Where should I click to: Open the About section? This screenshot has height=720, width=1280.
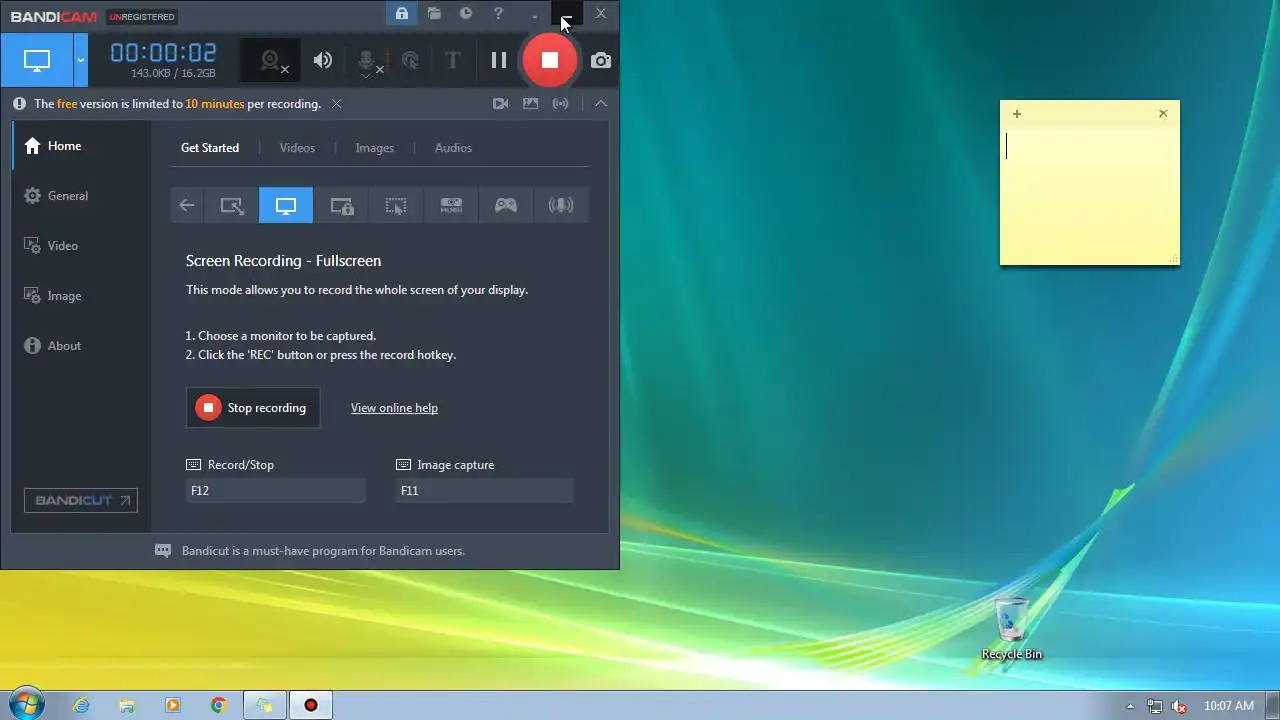[80, 346]
